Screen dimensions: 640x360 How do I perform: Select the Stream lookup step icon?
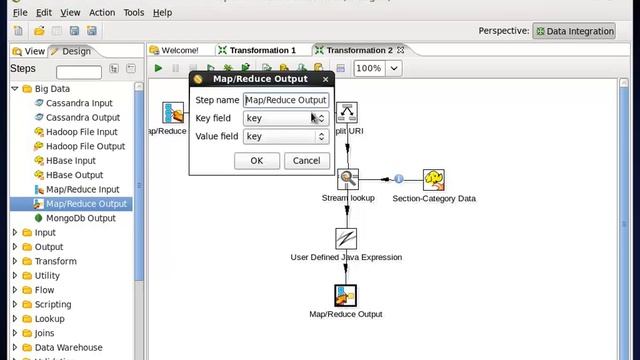click(x=348, y=179)
